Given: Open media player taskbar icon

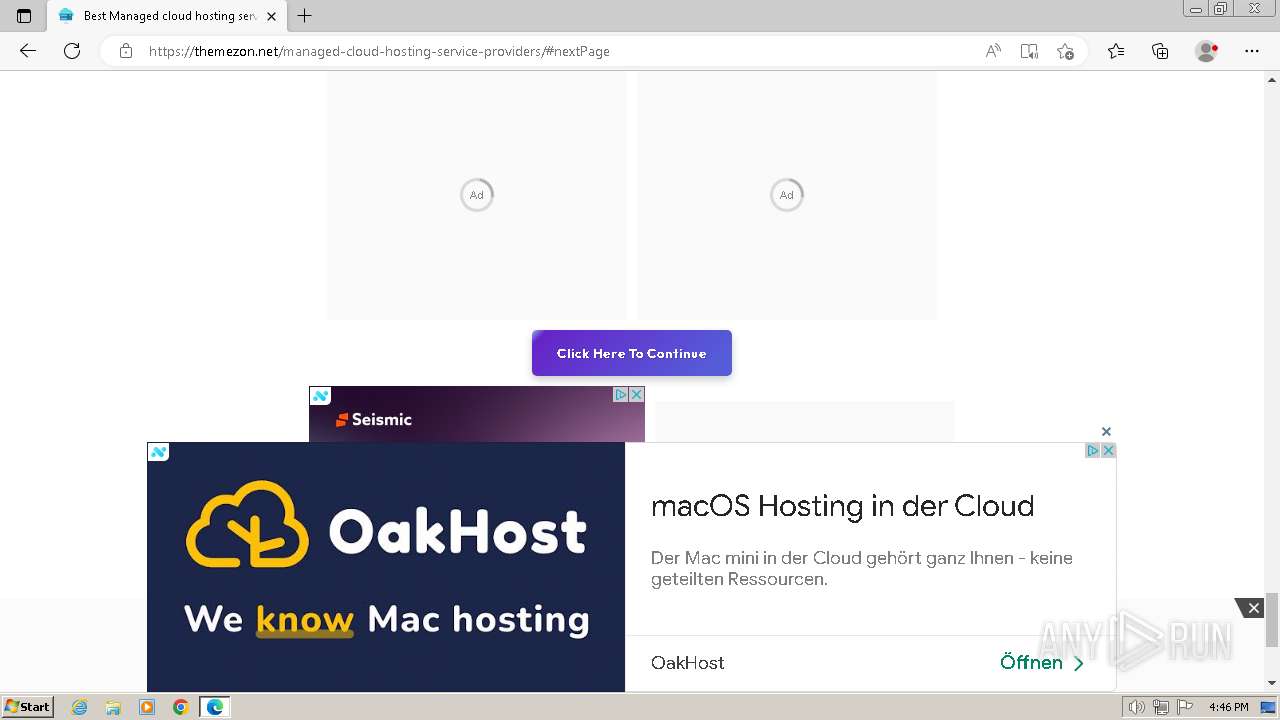Looking at the screenshot, I should click(147, 707).
